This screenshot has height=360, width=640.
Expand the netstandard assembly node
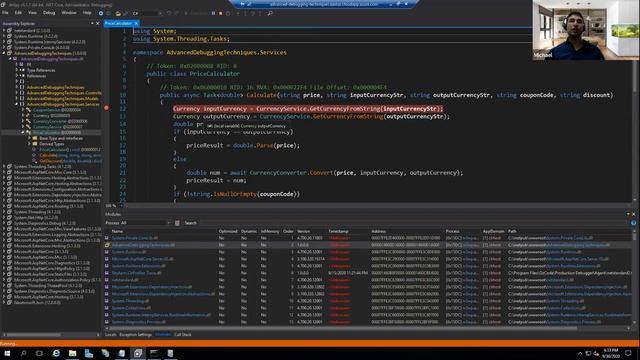4,30
